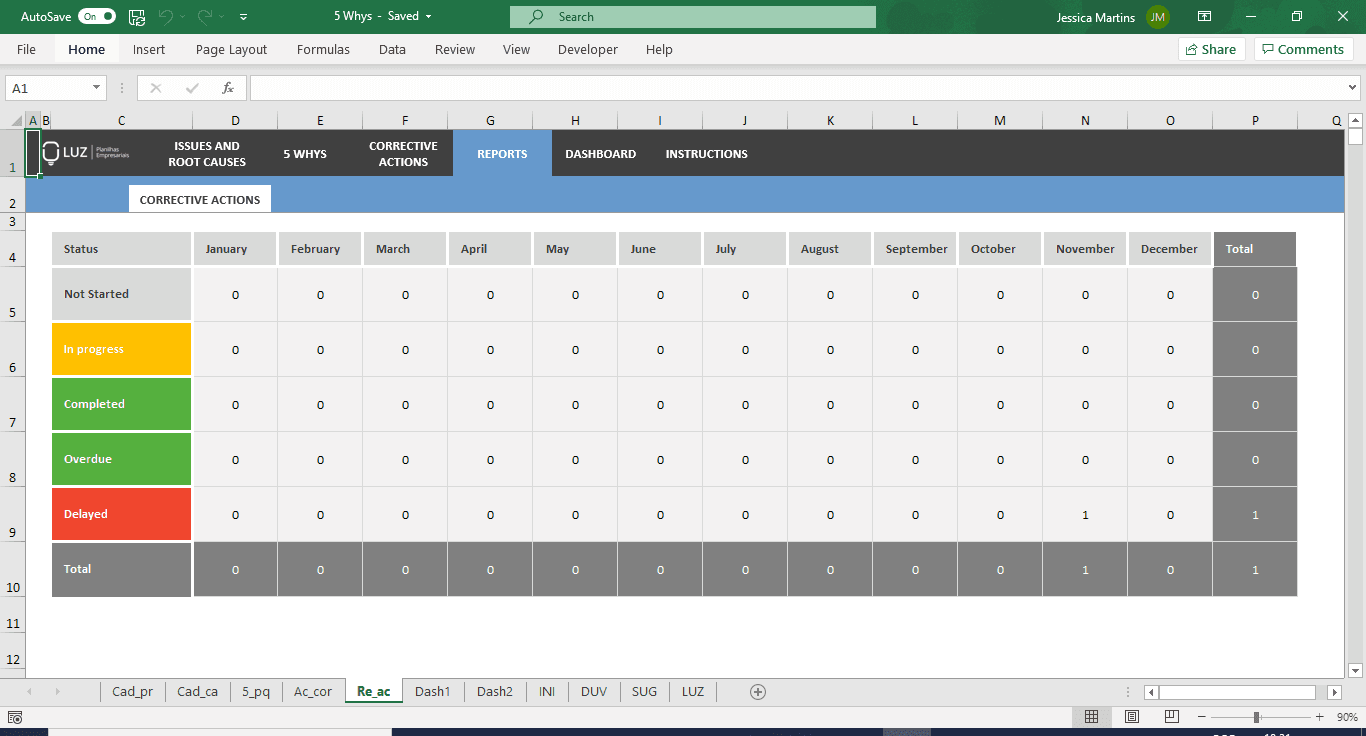Click the Delayed November value 1

(x=1085, y=514)
